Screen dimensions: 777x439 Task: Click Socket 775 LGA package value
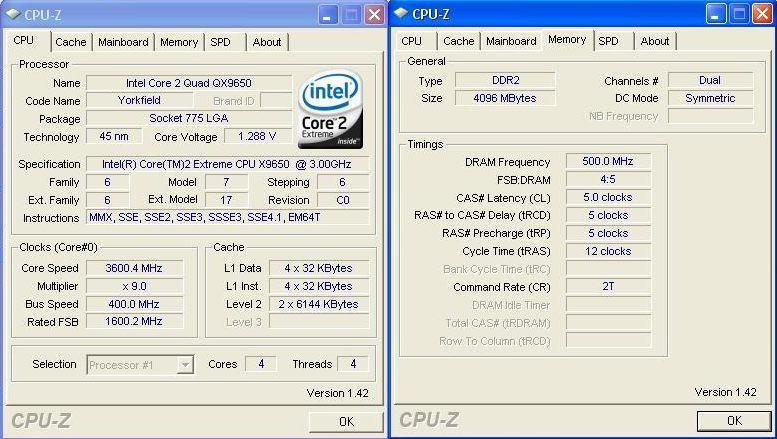click(189, 118)
